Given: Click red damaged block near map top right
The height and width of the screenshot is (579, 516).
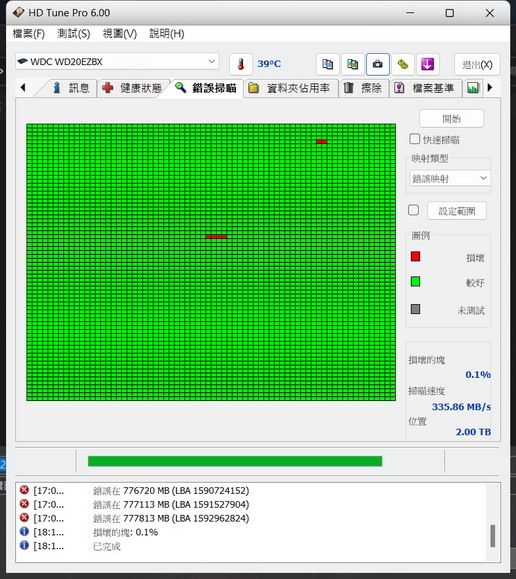Looking at the screenshot, I should click(x=321, y=142).
